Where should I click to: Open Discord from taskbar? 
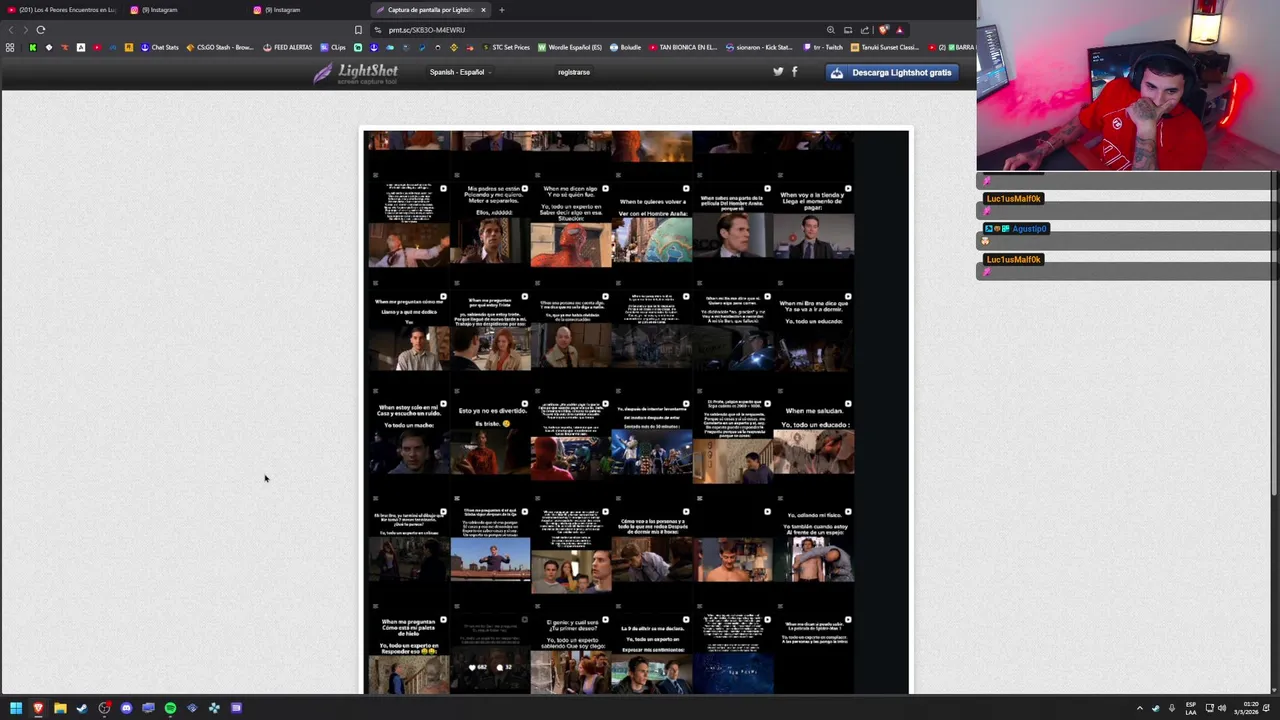126,708
